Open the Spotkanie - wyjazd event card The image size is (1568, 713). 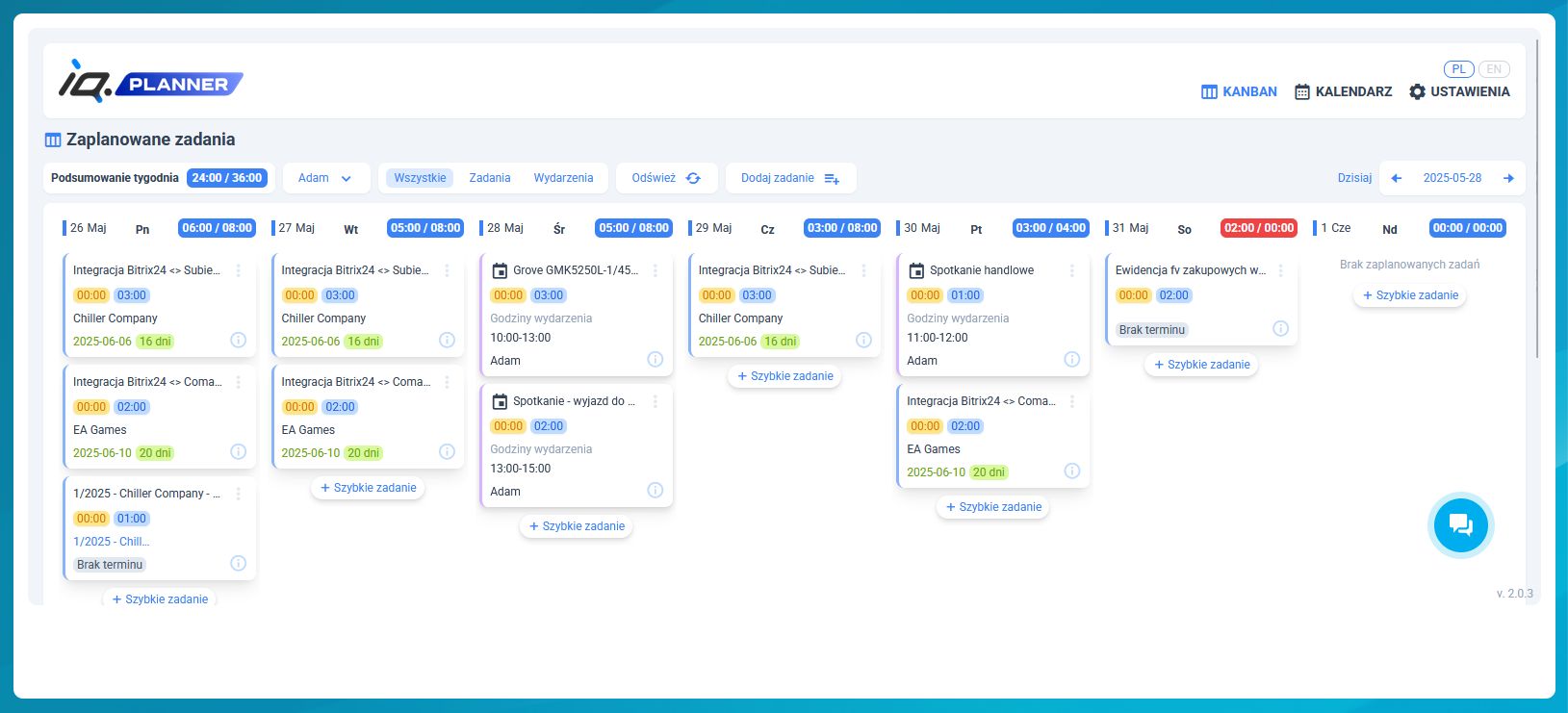point(574,401)
